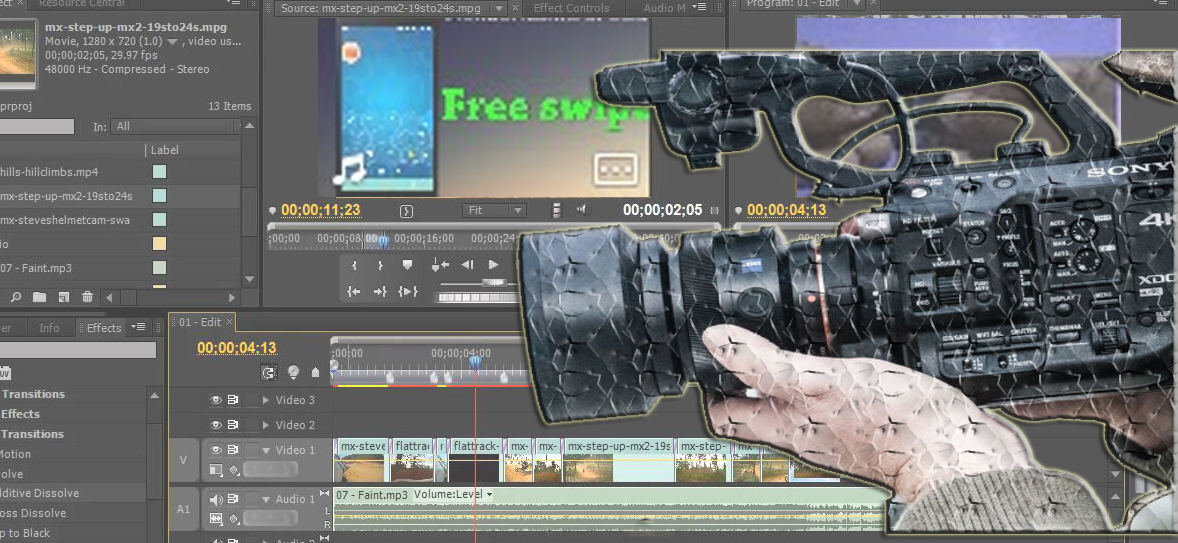Click the Source monitor time ruler playhead

click(x=383, y=240)
